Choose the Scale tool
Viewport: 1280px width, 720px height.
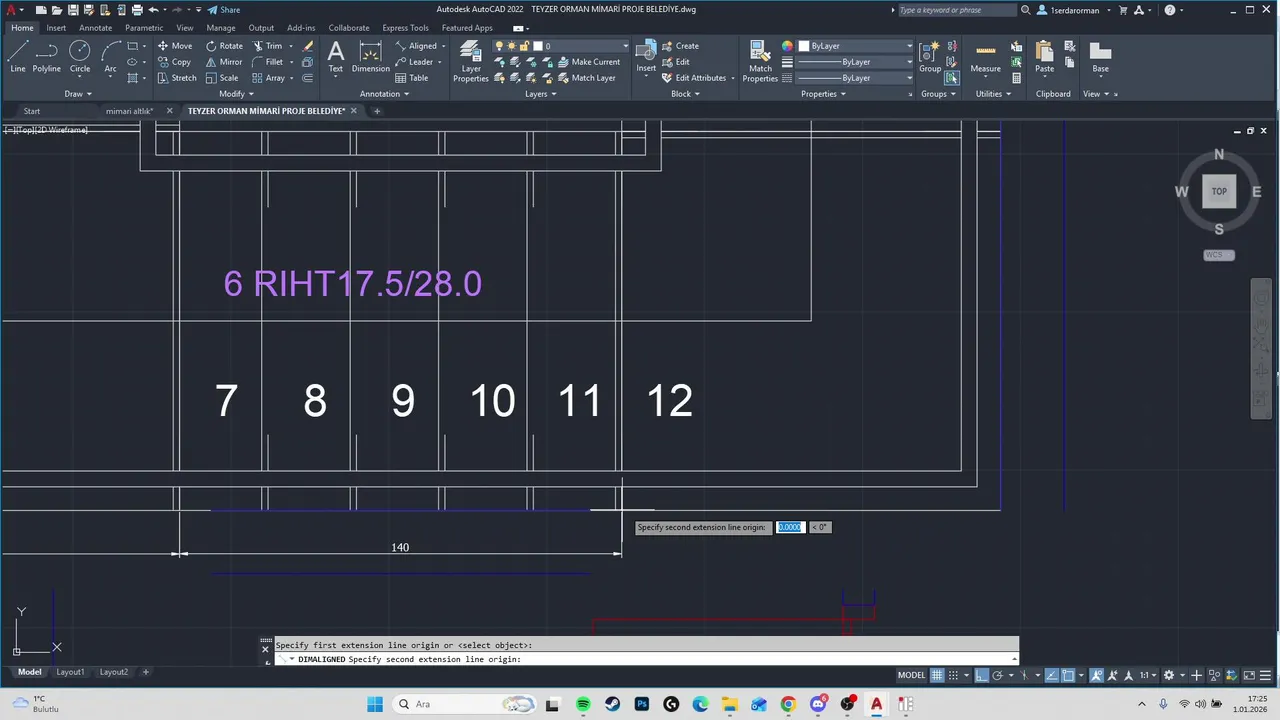tap(222, 78)
